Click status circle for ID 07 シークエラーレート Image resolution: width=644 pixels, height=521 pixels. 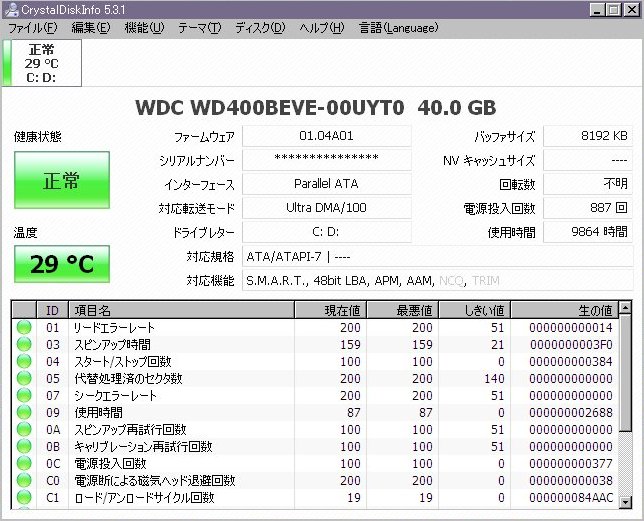pyautogui.click(x=24, y=395)
